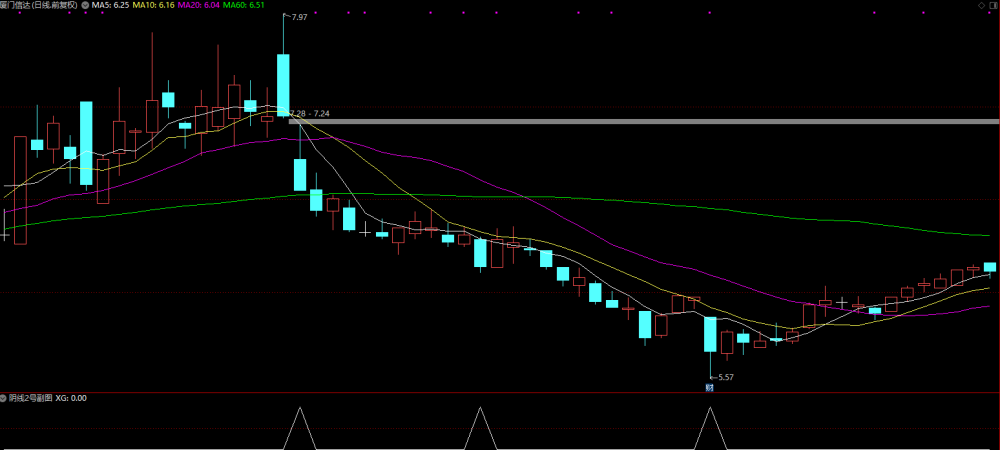The image size is (1000, 450).
Task: Select the yellow MA10: 6.16 label
Action: click(x=152, y=4)
